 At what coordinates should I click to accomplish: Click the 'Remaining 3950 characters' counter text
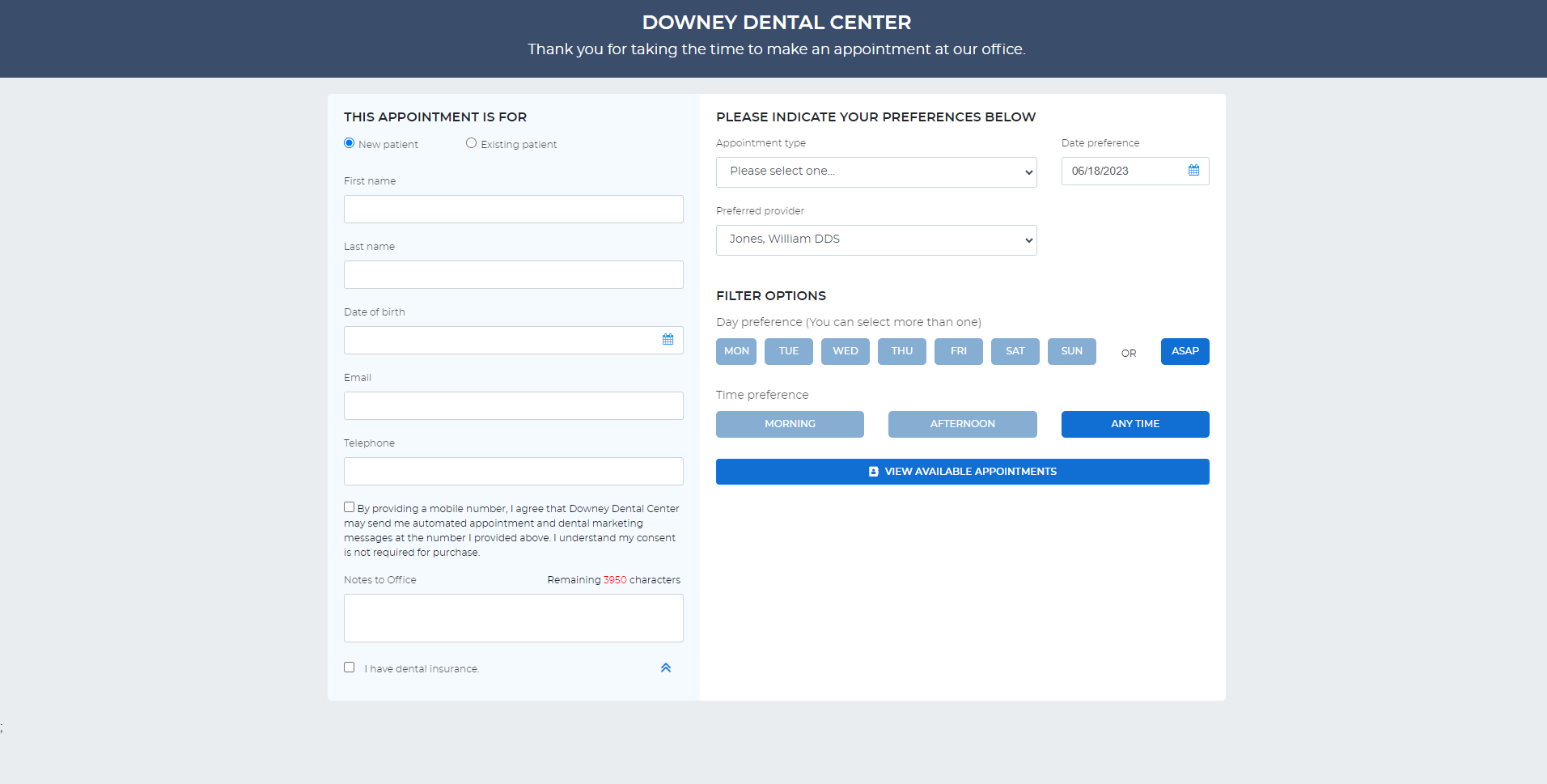[x=614, y=580]
